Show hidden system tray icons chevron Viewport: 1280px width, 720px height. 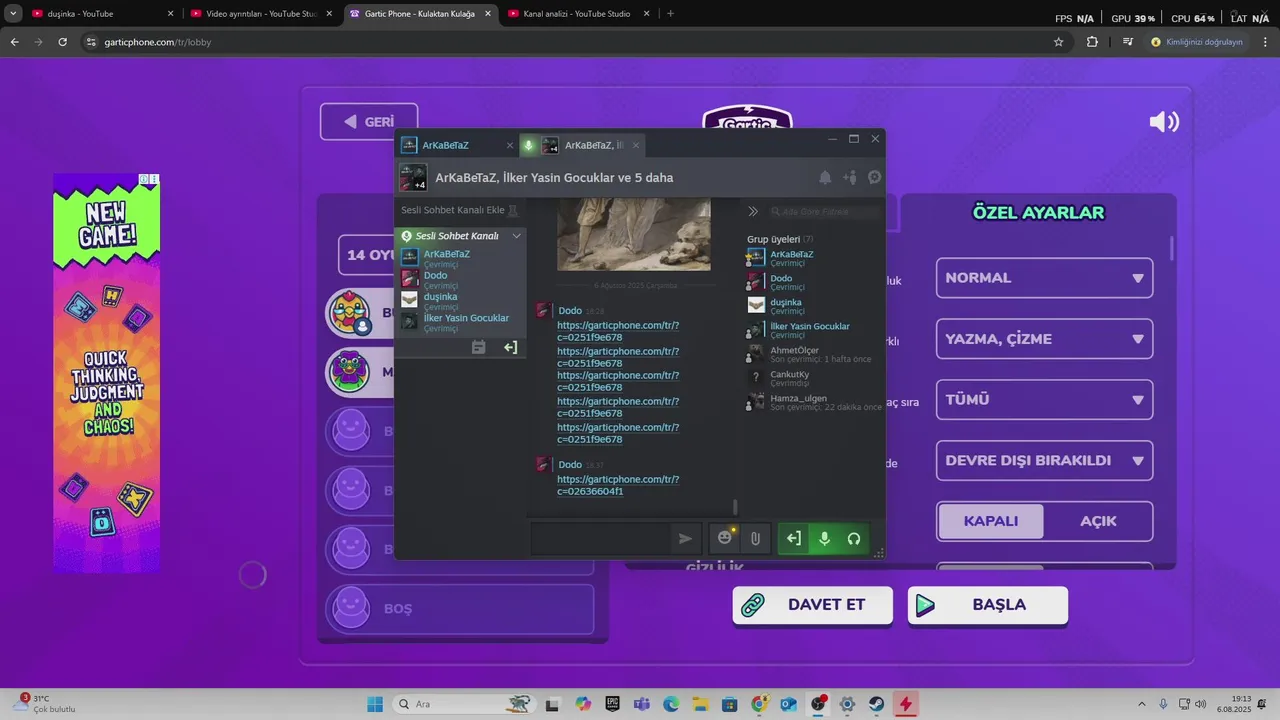pyautogui.click(x=1142, y=704)
